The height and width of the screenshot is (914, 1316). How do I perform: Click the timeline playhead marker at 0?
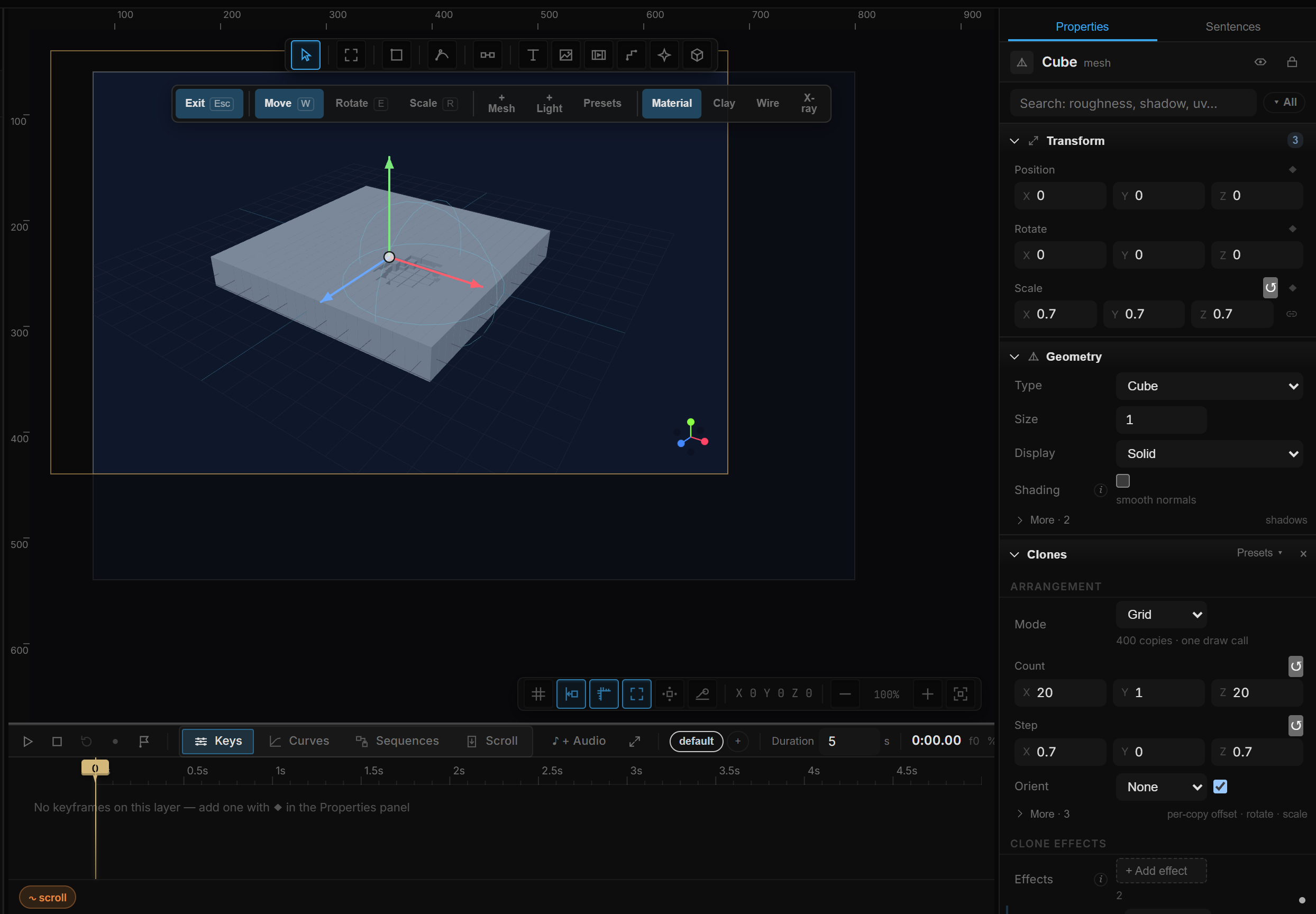coord(95,768)
